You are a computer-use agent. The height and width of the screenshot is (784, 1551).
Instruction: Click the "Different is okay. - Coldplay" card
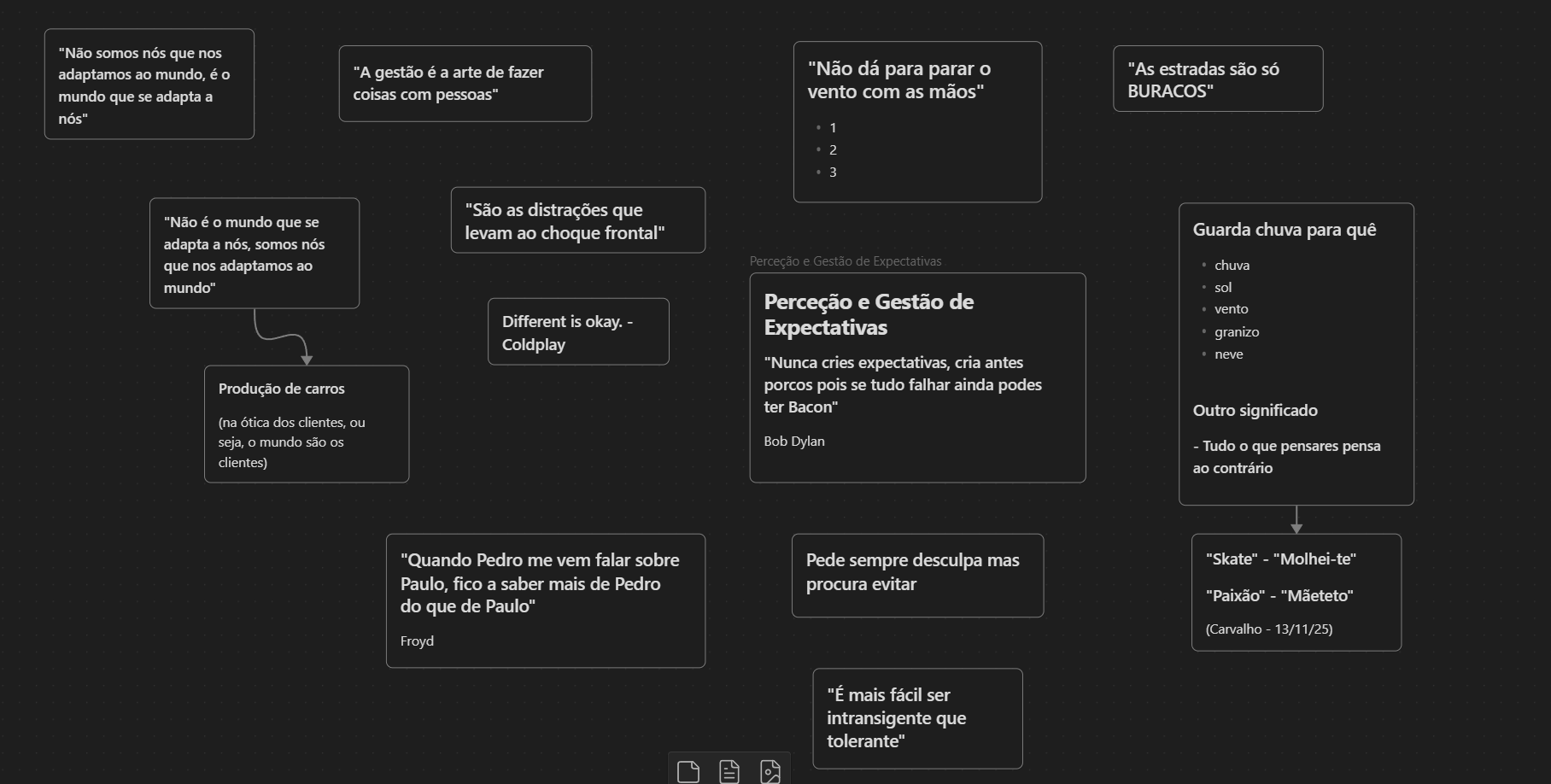tap(577, 332)
